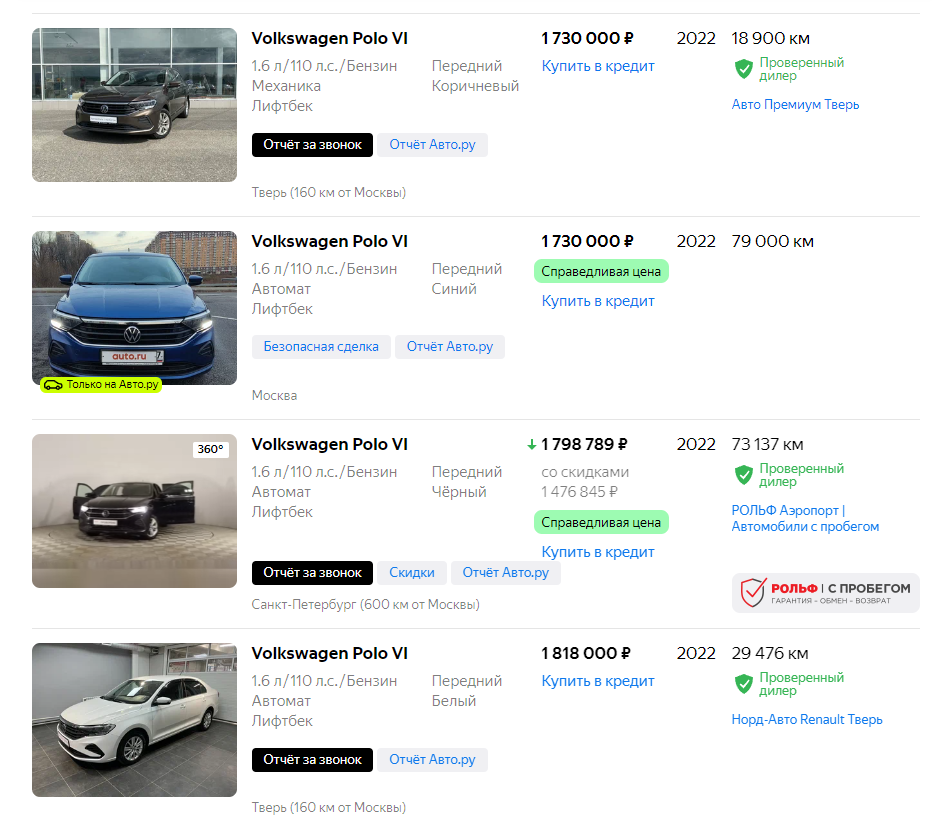Open the РОЛЬФ С ПРОБЕГОМ logo banner
932x816 pixels.
point(825,593)
